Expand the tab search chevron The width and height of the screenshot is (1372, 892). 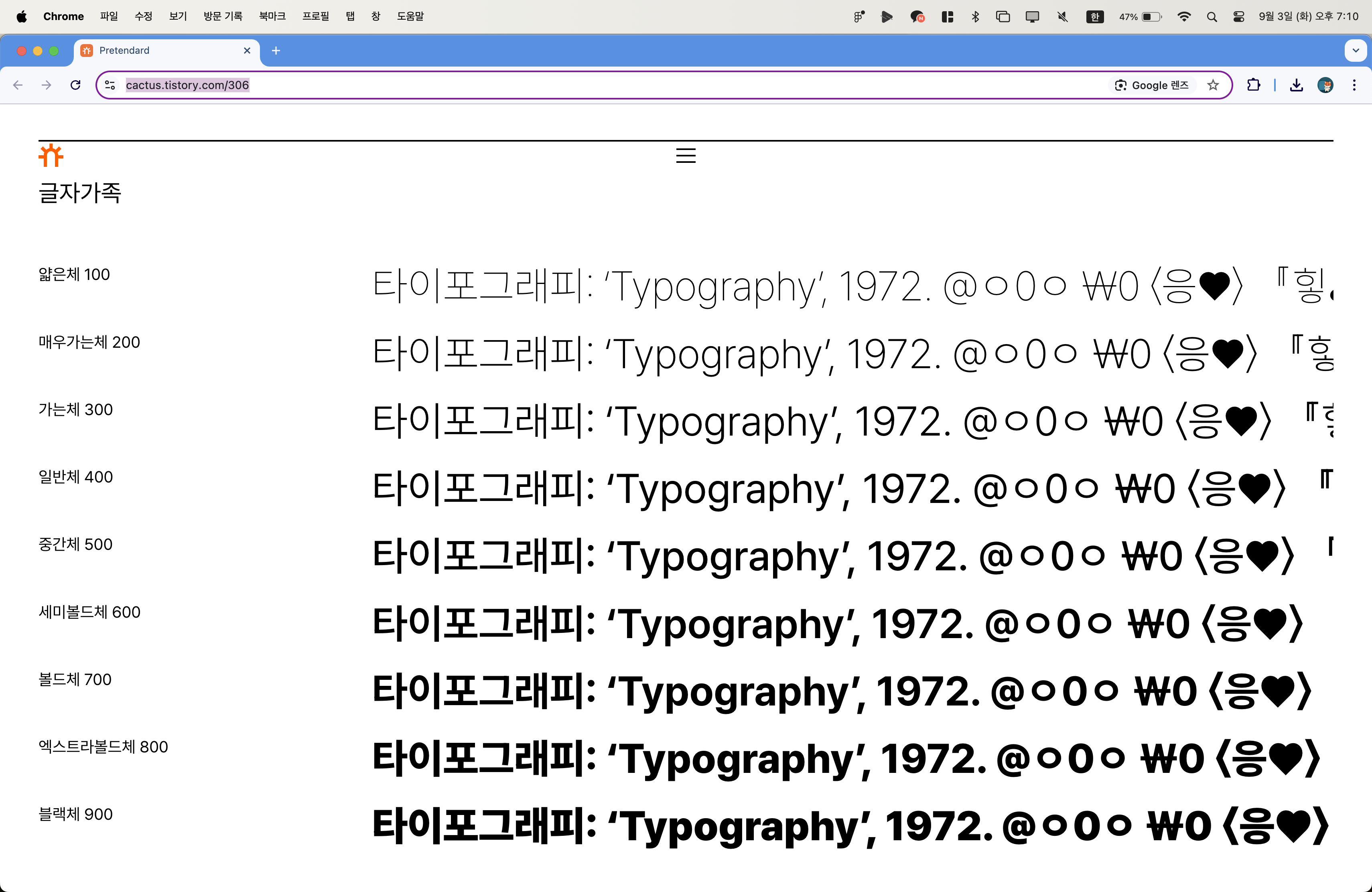click(1356, 51)
